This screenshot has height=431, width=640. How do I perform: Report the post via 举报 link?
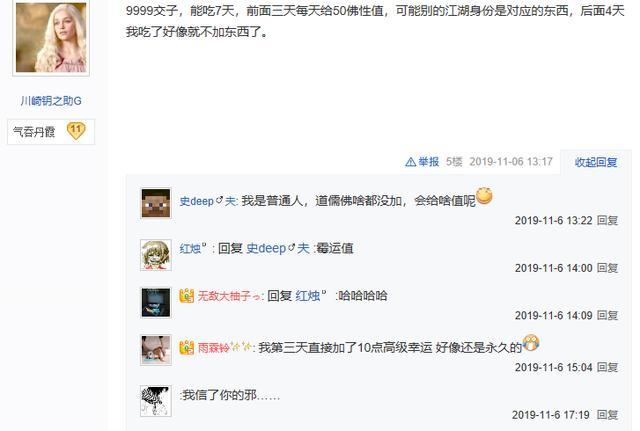tap(429, 162)
